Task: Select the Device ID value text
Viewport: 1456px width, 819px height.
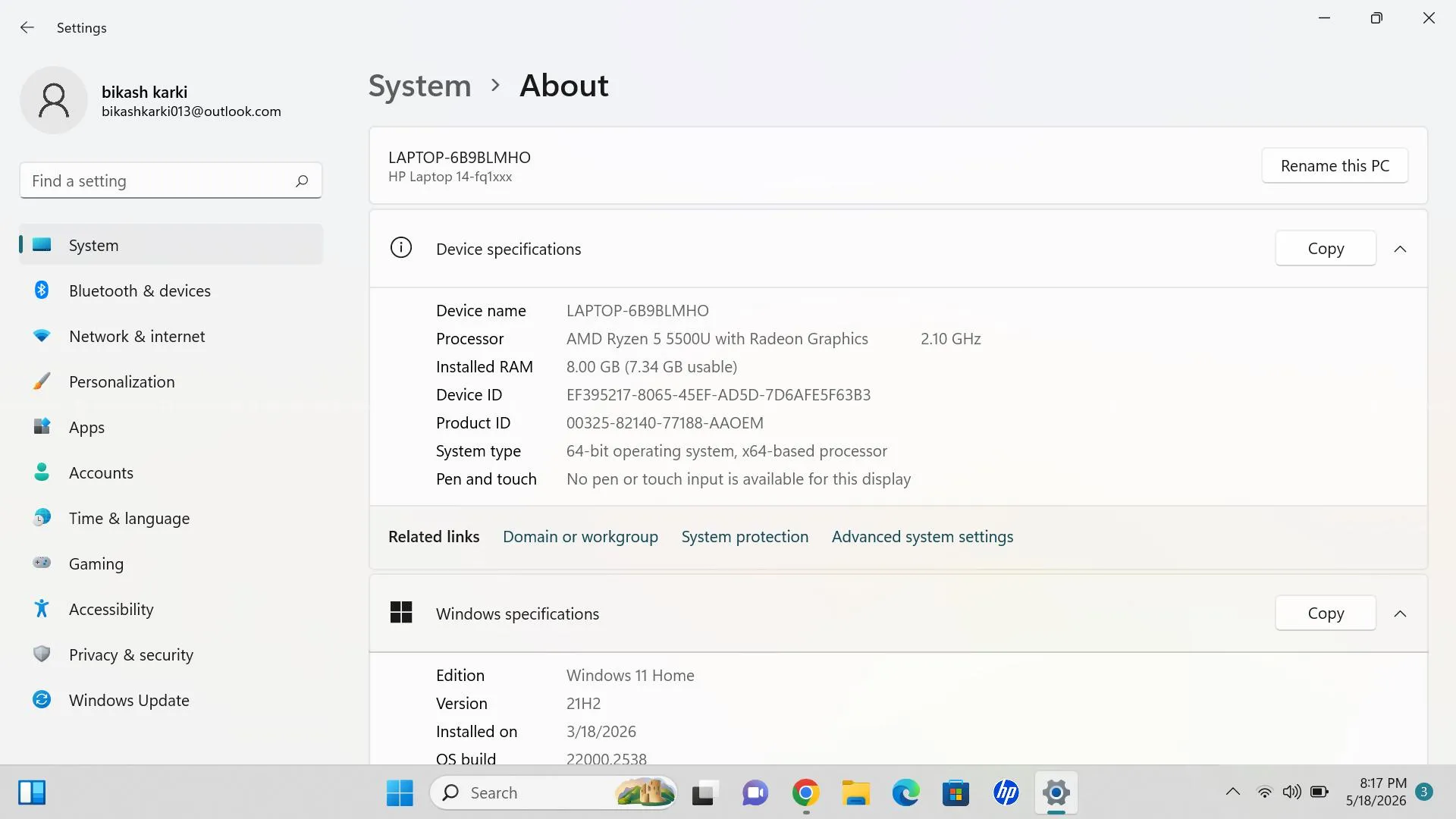Action: click(x=718, y=395)
